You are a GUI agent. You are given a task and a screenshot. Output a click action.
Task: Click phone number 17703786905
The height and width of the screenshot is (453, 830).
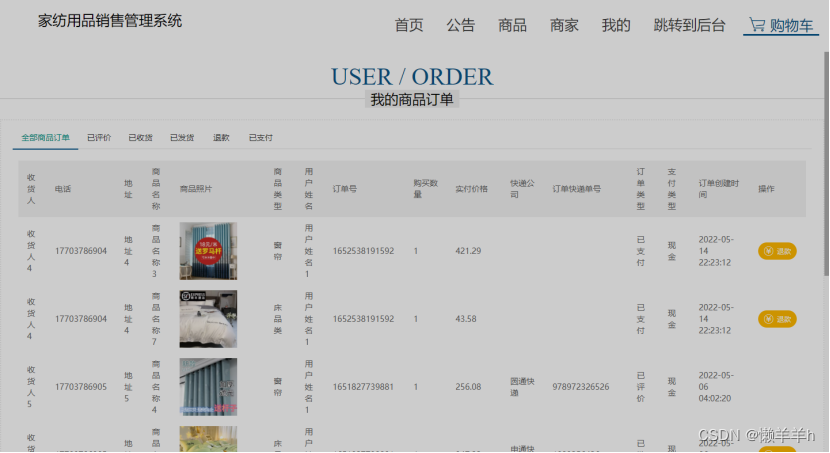click(81, 387)
